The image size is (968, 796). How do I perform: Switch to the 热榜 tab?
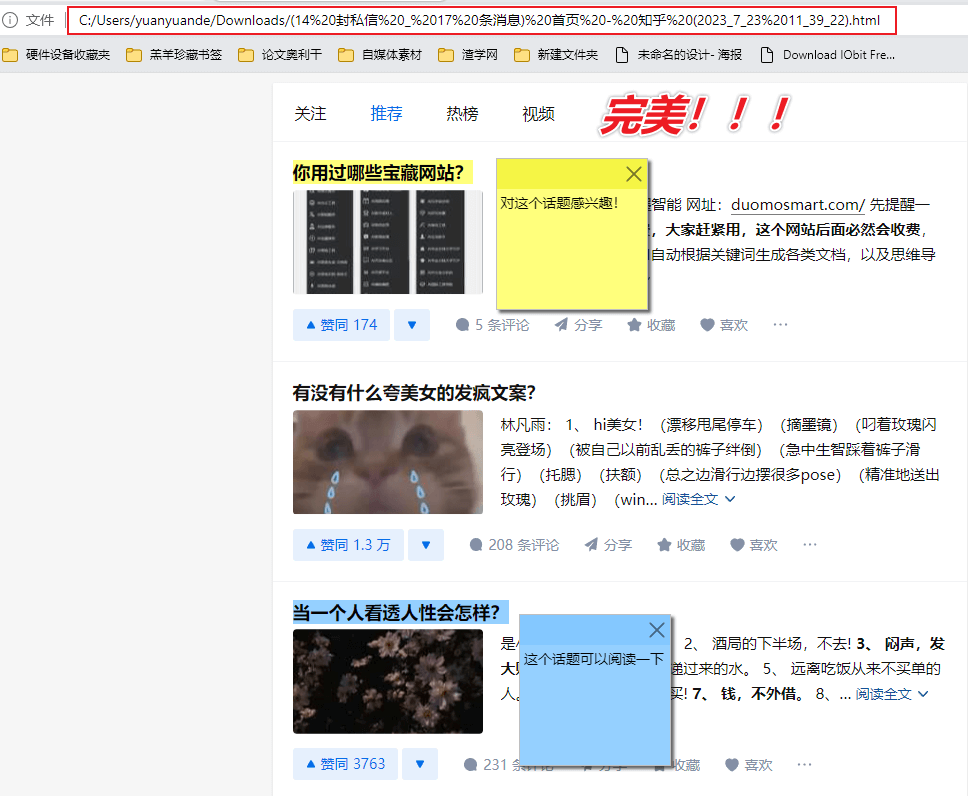coord(462,114)
